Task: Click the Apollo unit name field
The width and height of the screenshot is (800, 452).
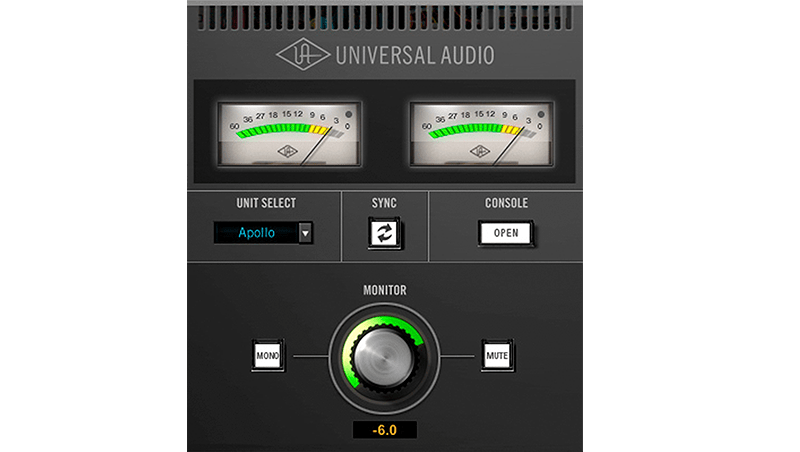Action: pos(256,233)
